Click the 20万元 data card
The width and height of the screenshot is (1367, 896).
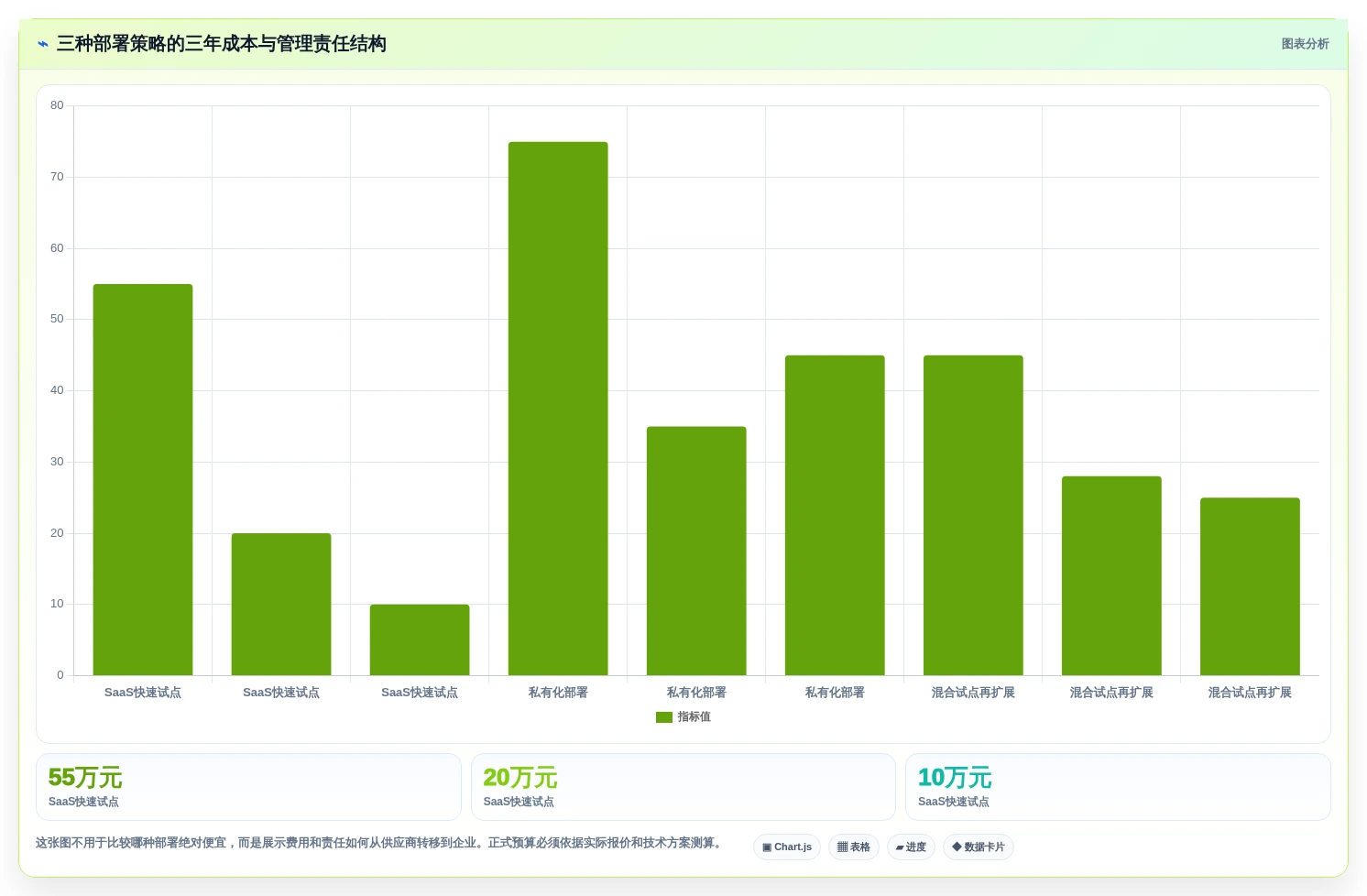click(x=683, y=787)
